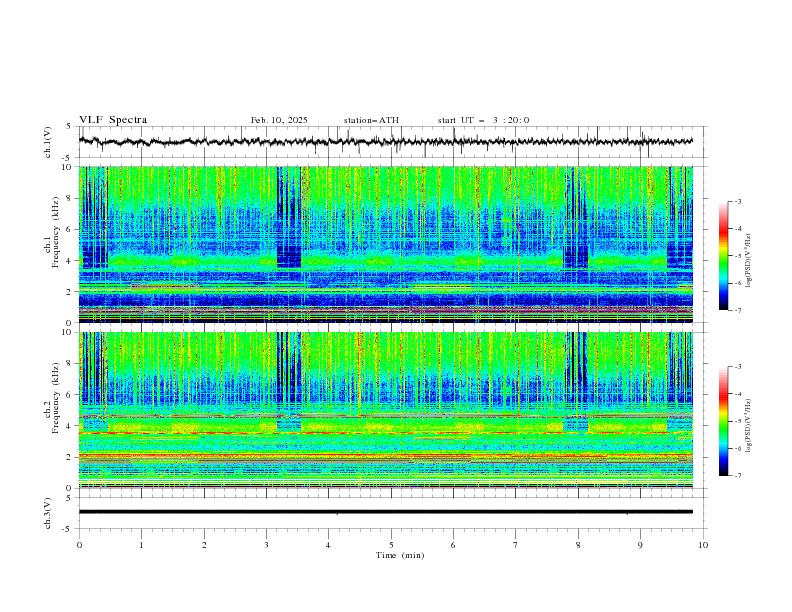Click the ch.3 flat waveform trace
This screenshot has width=792, height=612.
point(386,512)
